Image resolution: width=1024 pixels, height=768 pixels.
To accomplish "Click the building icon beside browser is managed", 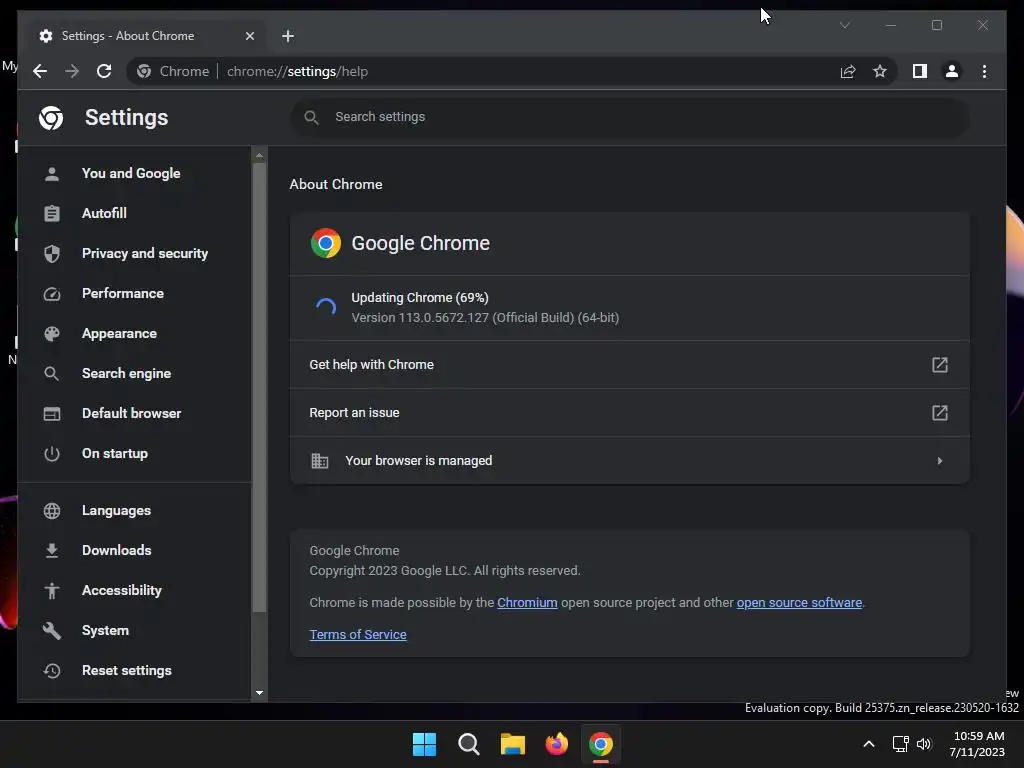I will (x=319, y=461).
